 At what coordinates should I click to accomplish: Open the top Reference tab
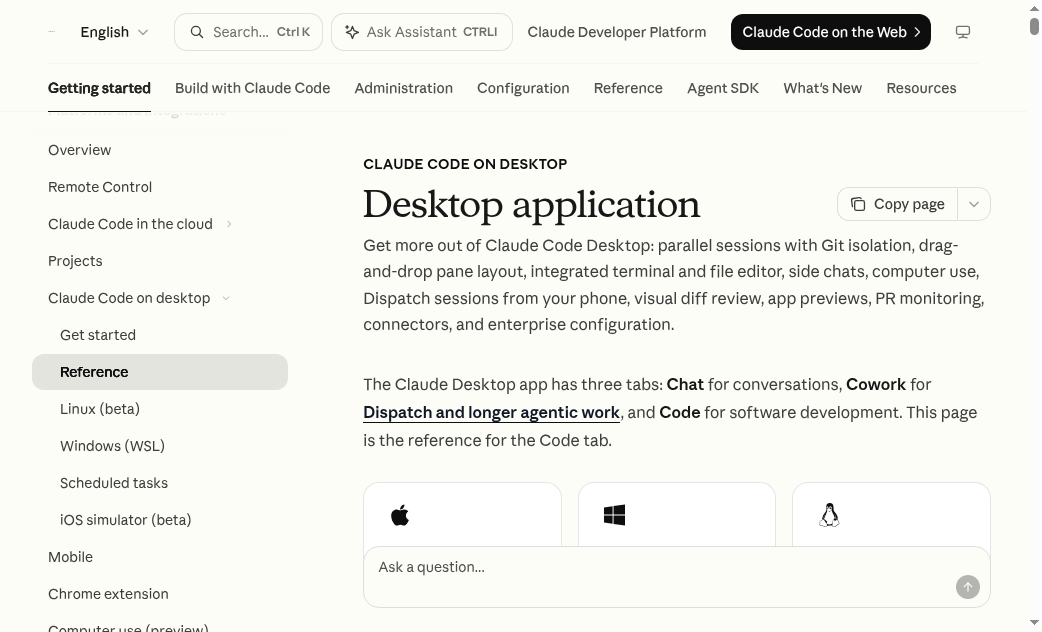628,88
